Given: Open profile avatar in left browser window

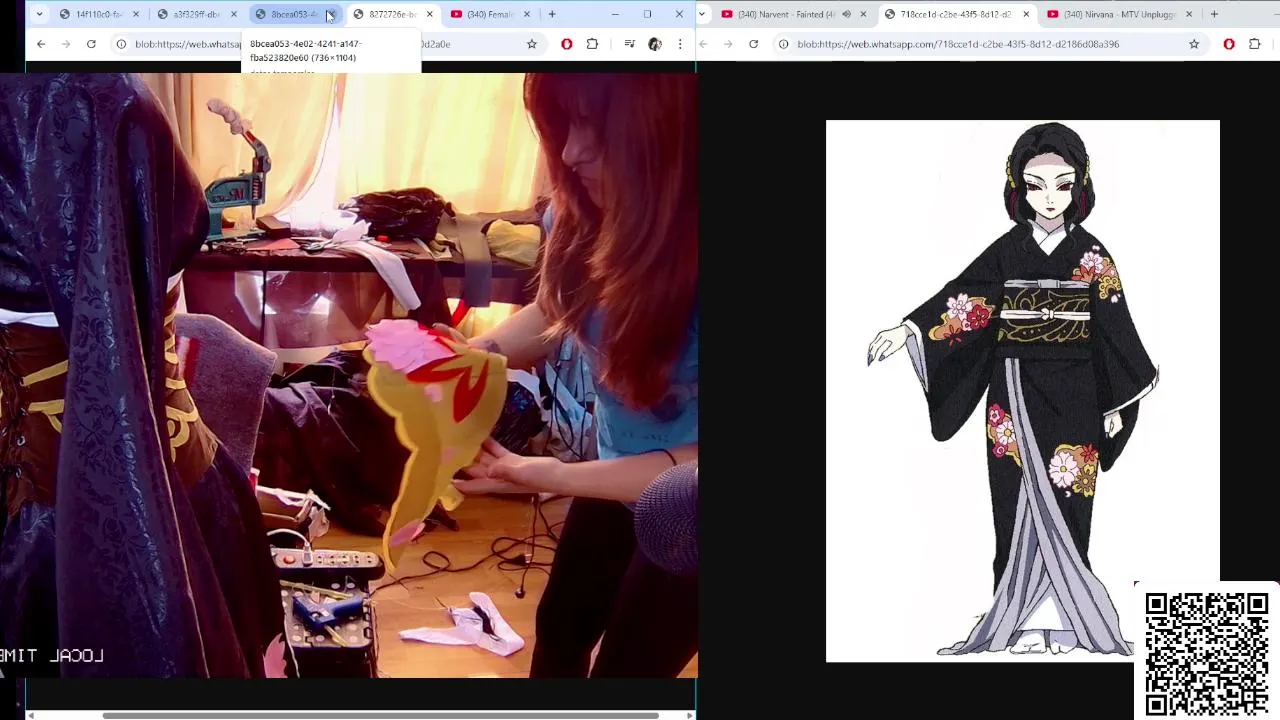Looking at the screenshot, I should [x=655, y=44].
